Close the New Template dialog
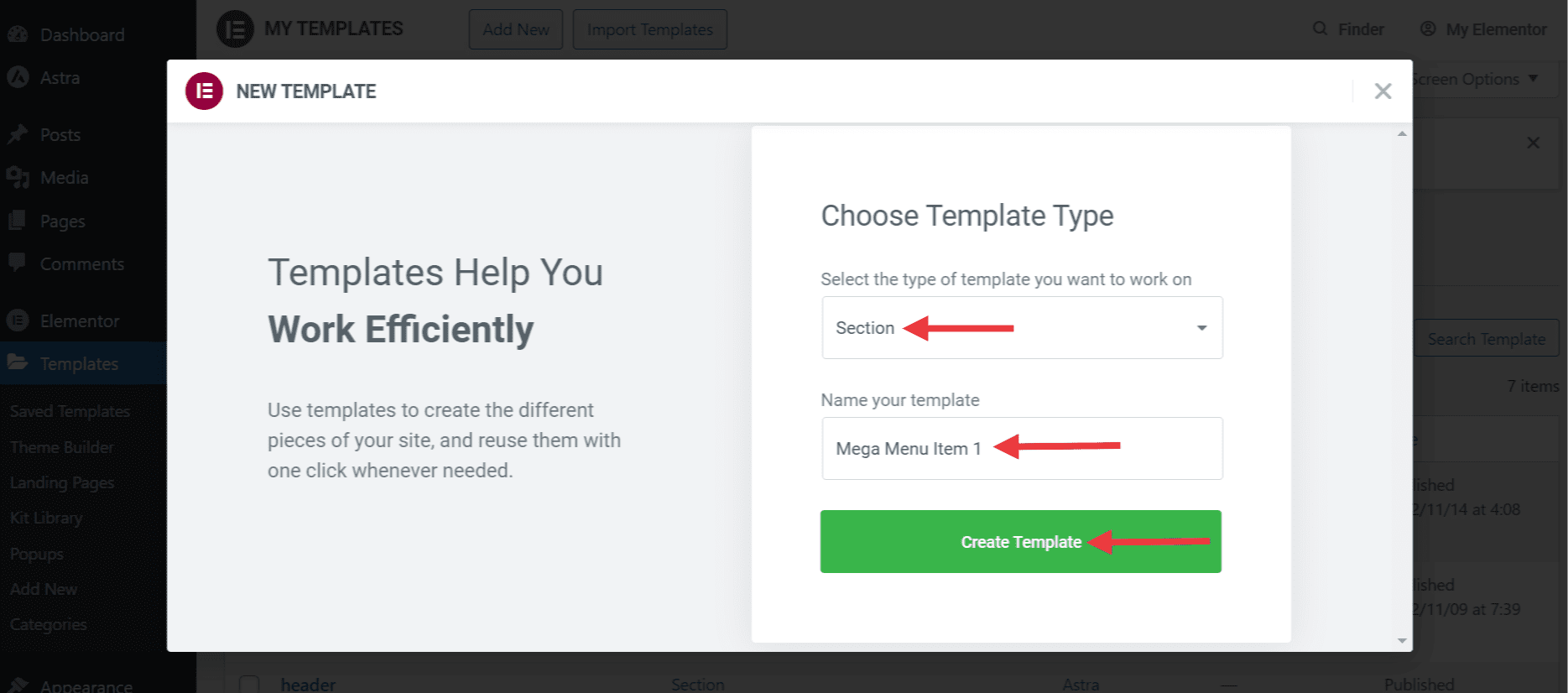Viewport: 1568px width, 693px height. click(1383, 91)
